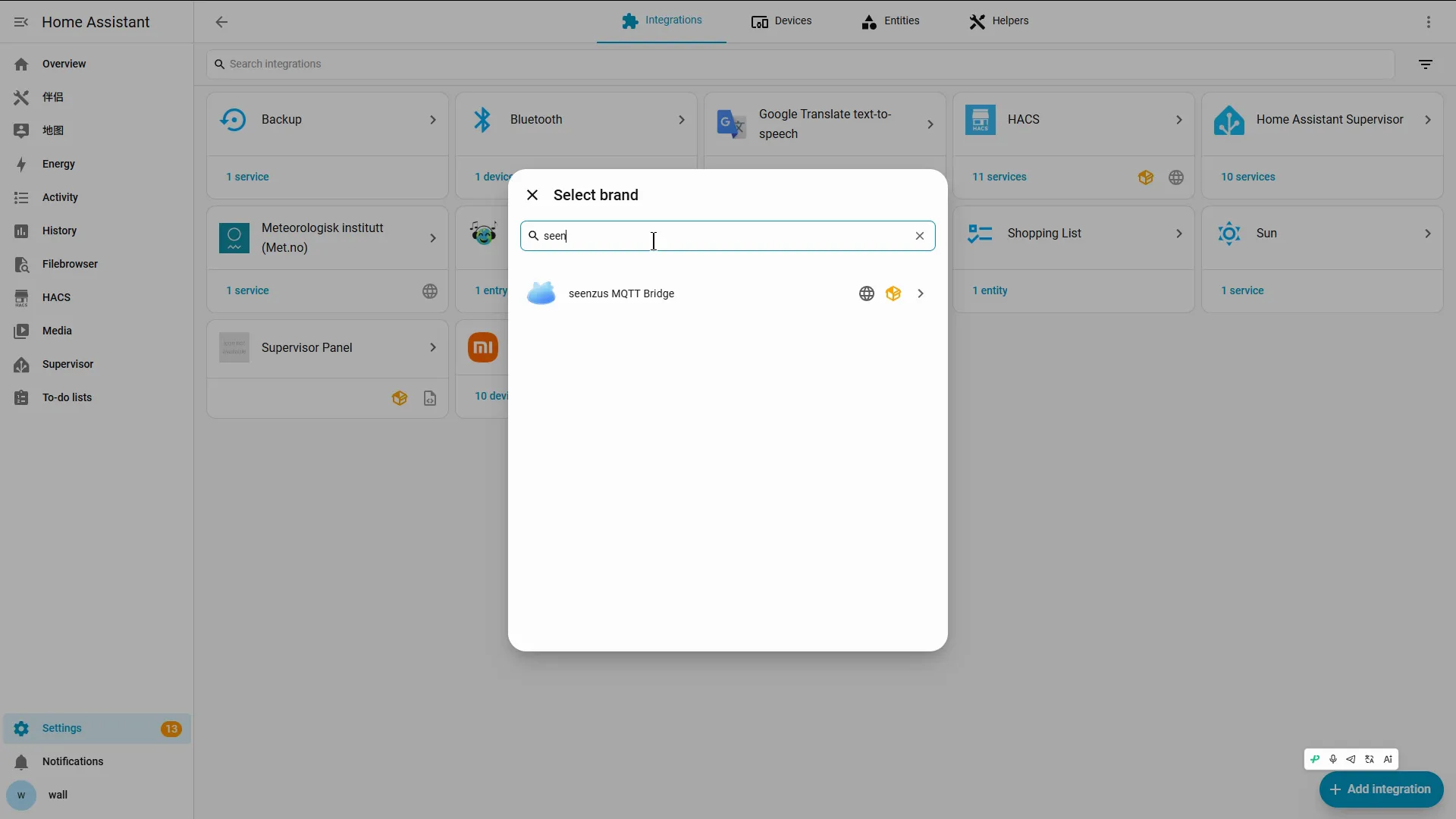The image size is (1456, 819).
Task: Click the globe cloud icon on seenzus row
Action: click(867, 293)
